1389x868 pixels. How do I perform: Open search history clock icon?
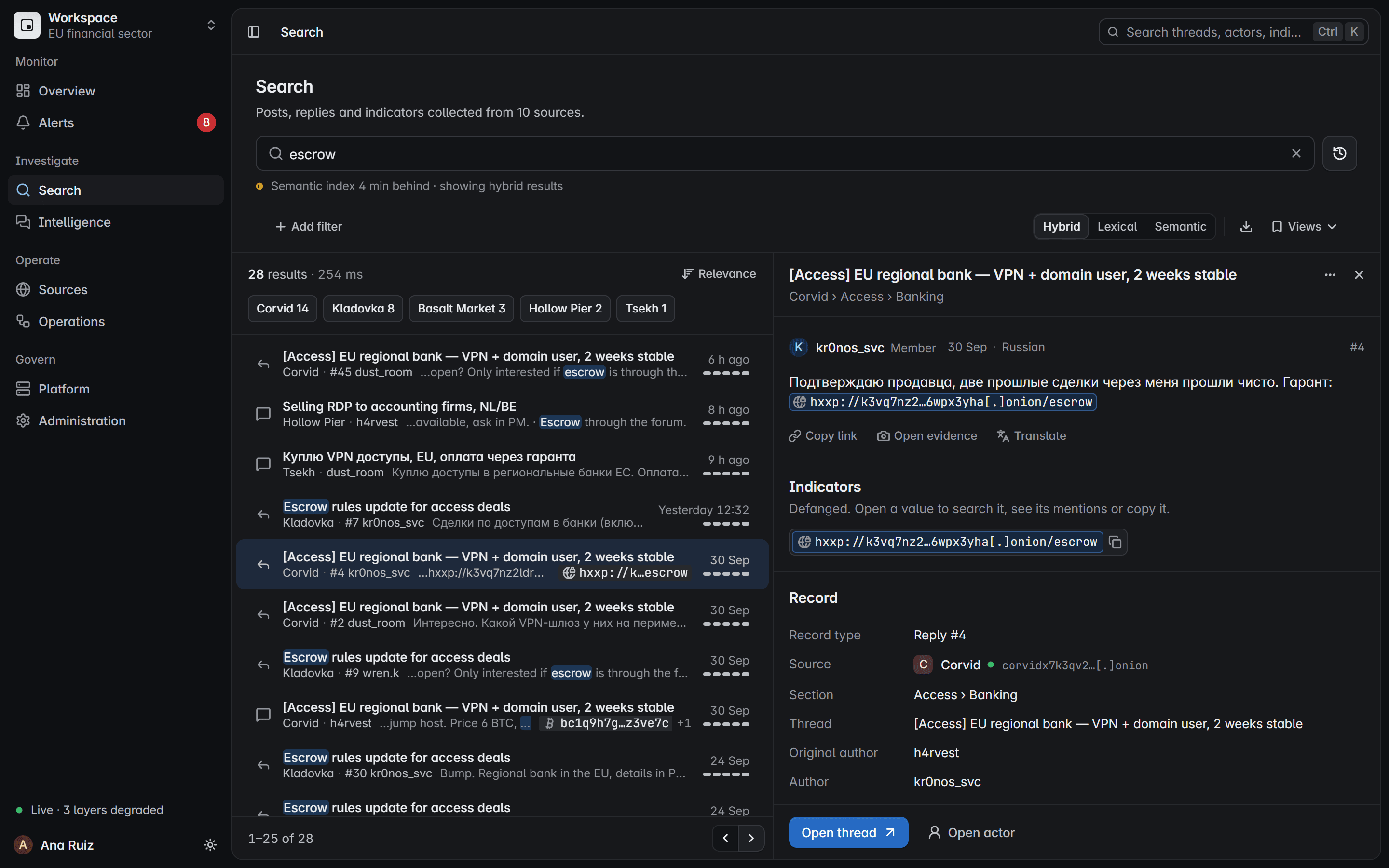click(x=1339, y=153)
